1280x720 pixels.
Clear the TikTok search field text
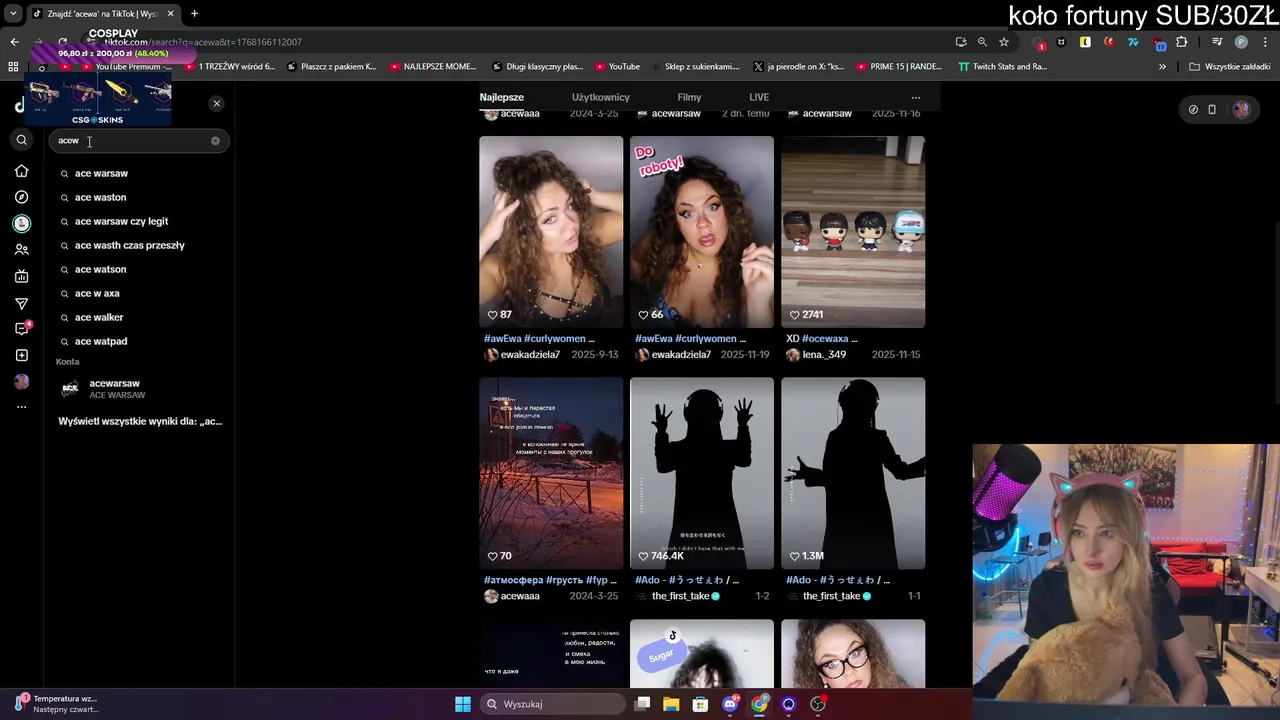point(215,141)
